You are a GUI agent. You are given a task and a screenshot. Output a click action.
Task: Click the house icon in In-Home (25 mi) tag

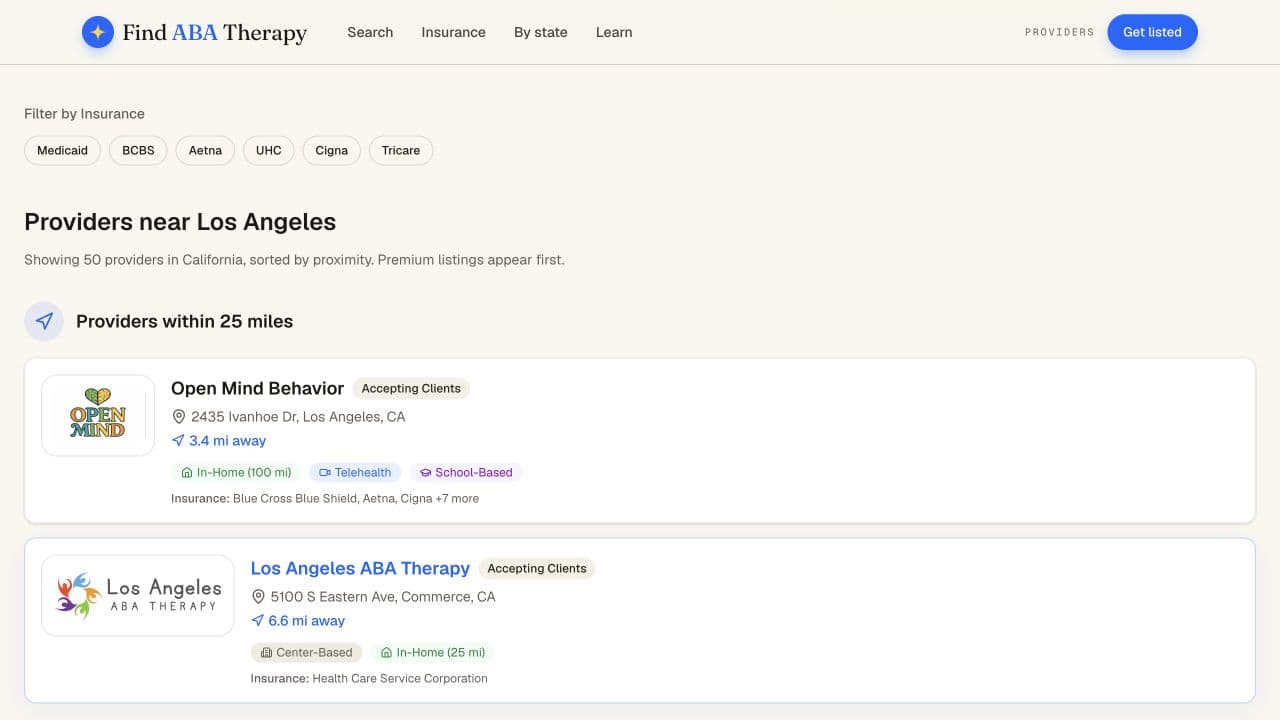click(387, 652)
